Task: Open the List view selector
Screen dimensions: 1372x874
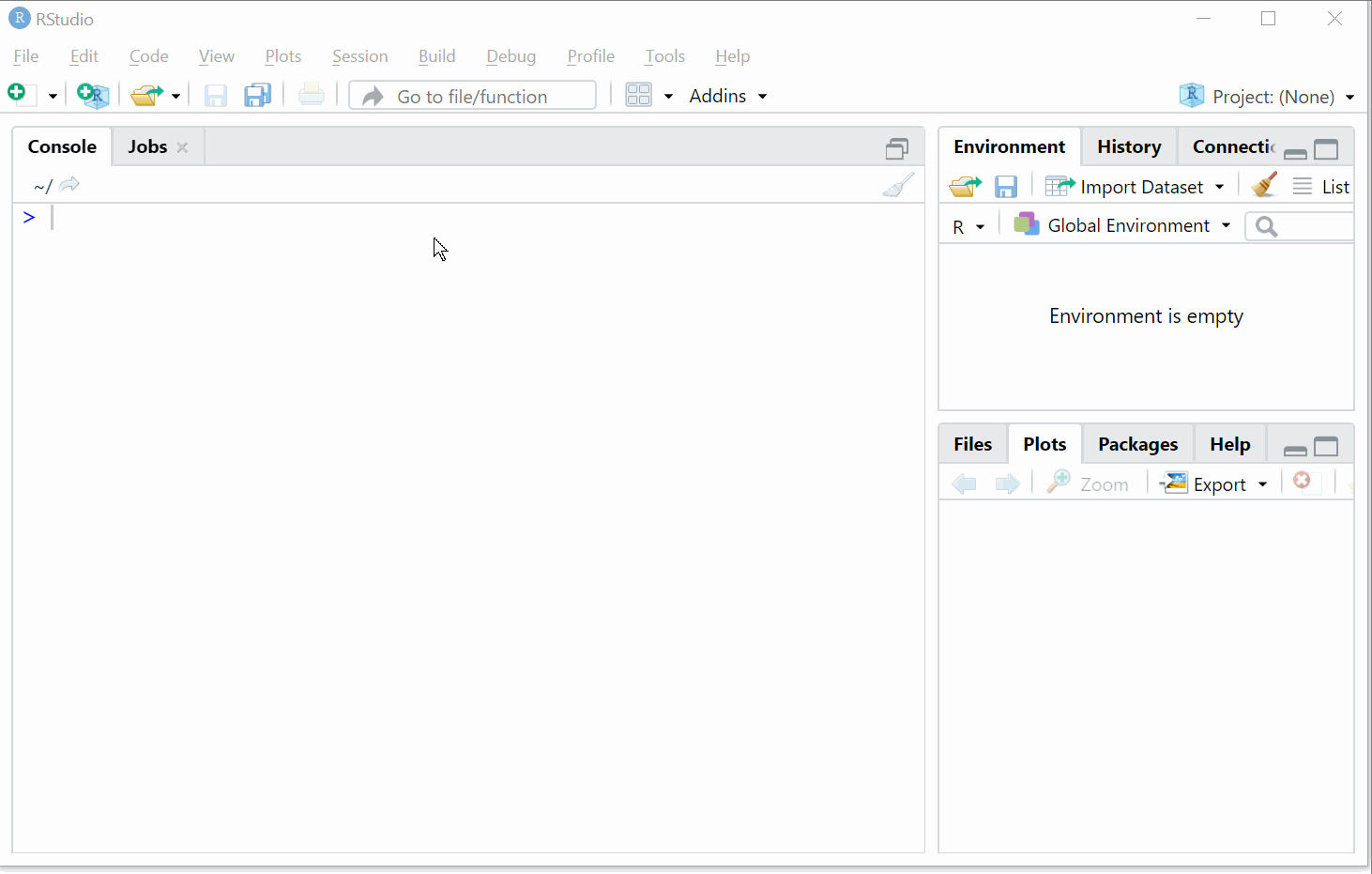Action: (1321, 186)
